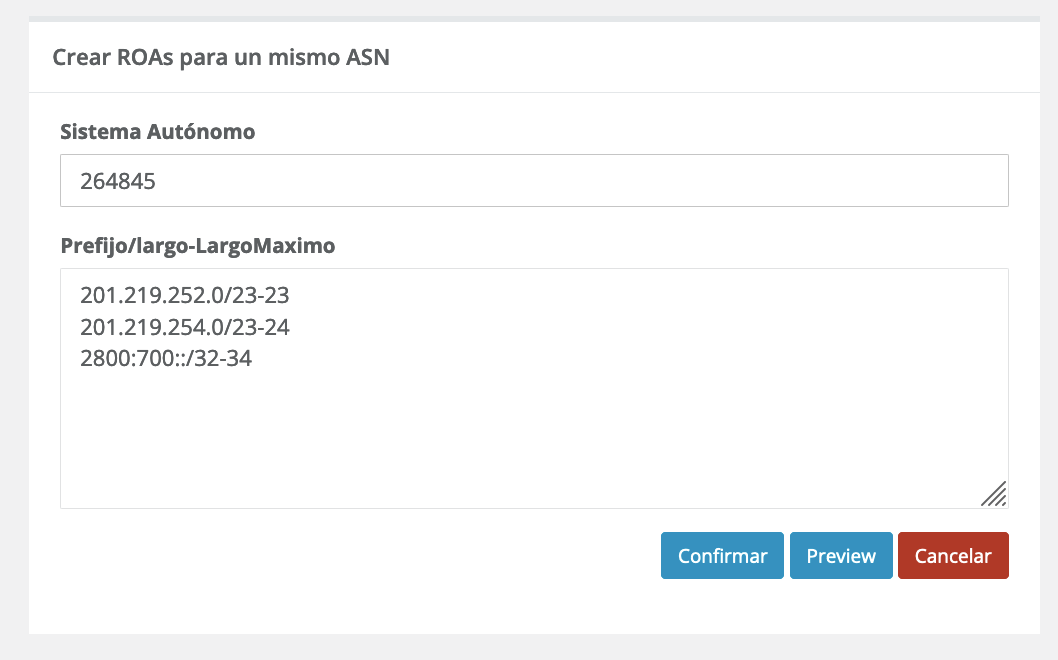Grab the textarea resize handle
Viewport: 1058px width, 660px height.
[994, 494]
